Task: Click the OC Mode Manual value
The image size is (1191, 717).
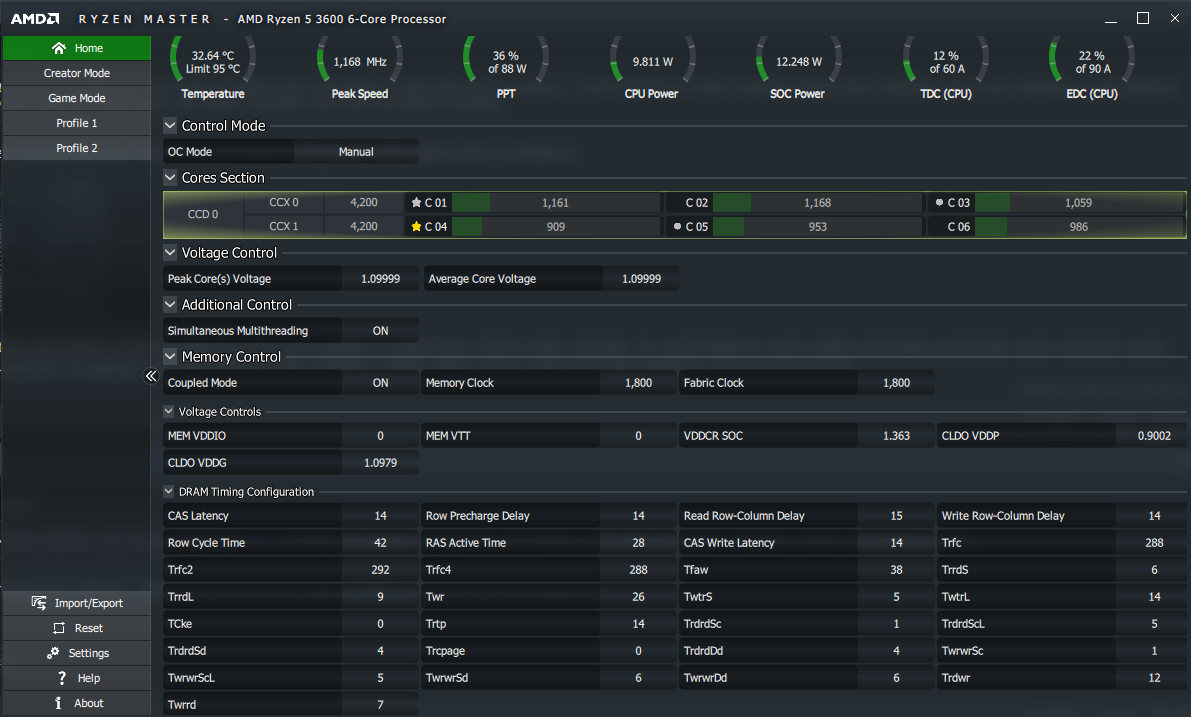Action: coord(356,152)
